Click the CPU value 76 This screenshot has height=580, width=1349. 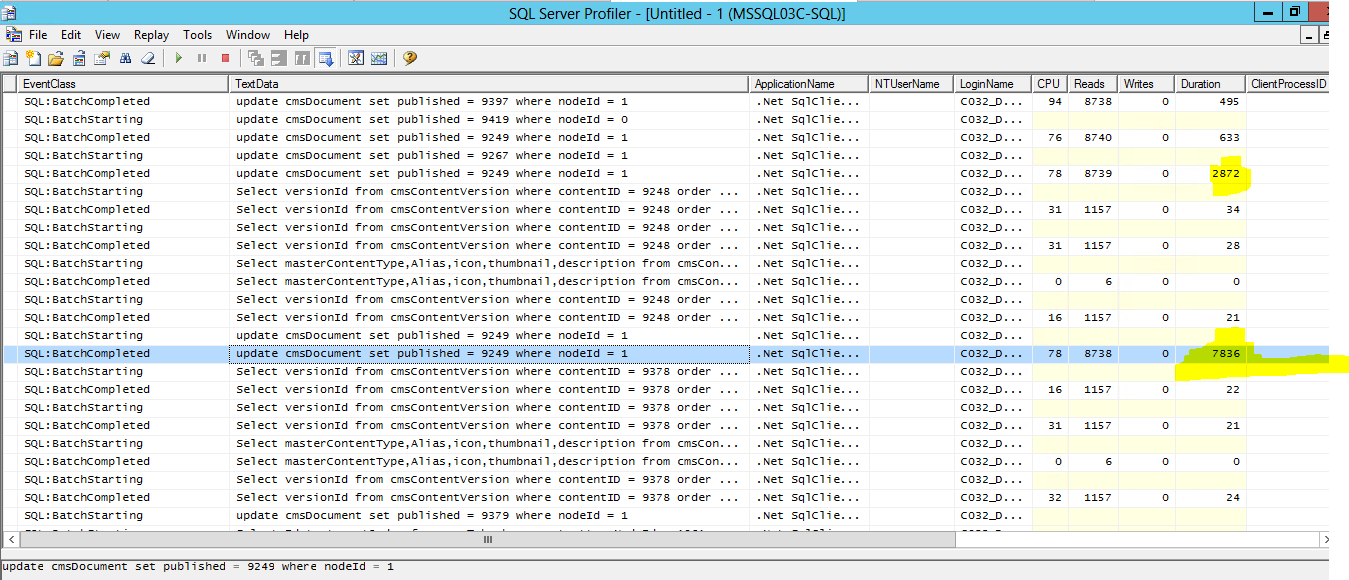pos(1054,137)
